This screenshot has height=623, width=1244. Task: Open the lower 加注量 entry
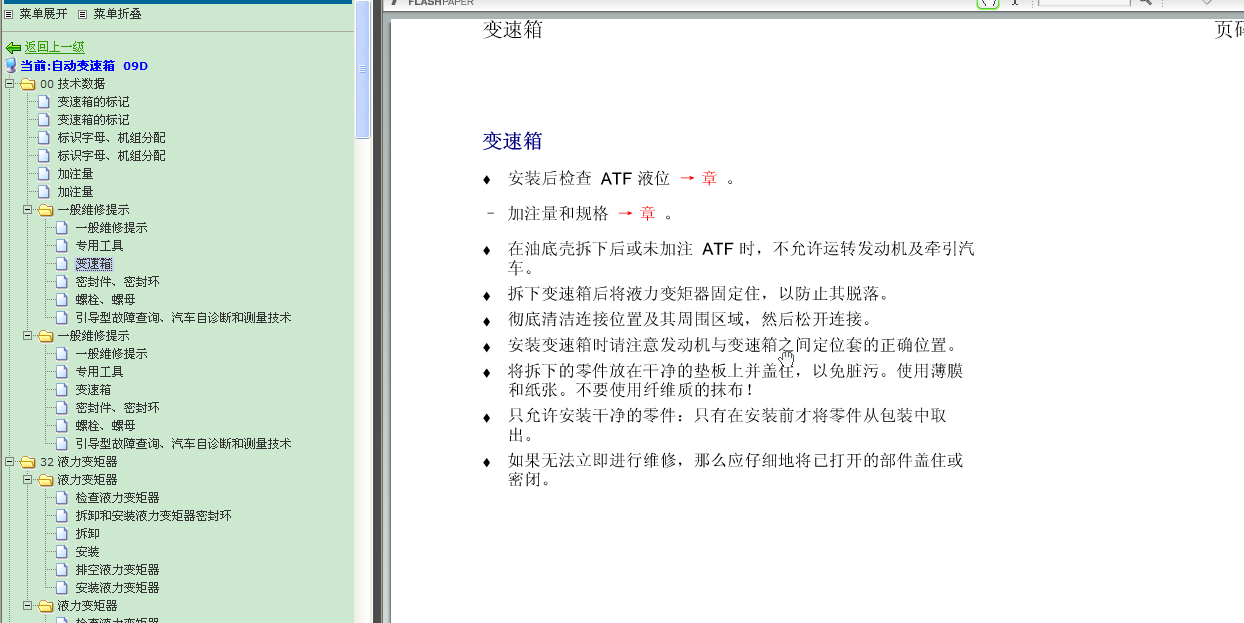coord(75,192)
